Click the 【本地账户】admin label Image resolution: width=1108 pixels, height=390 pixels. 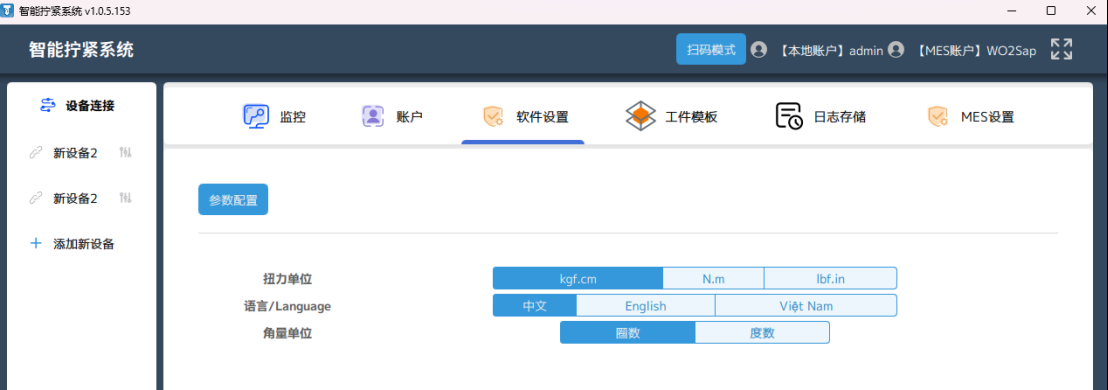tap(831, 50)
